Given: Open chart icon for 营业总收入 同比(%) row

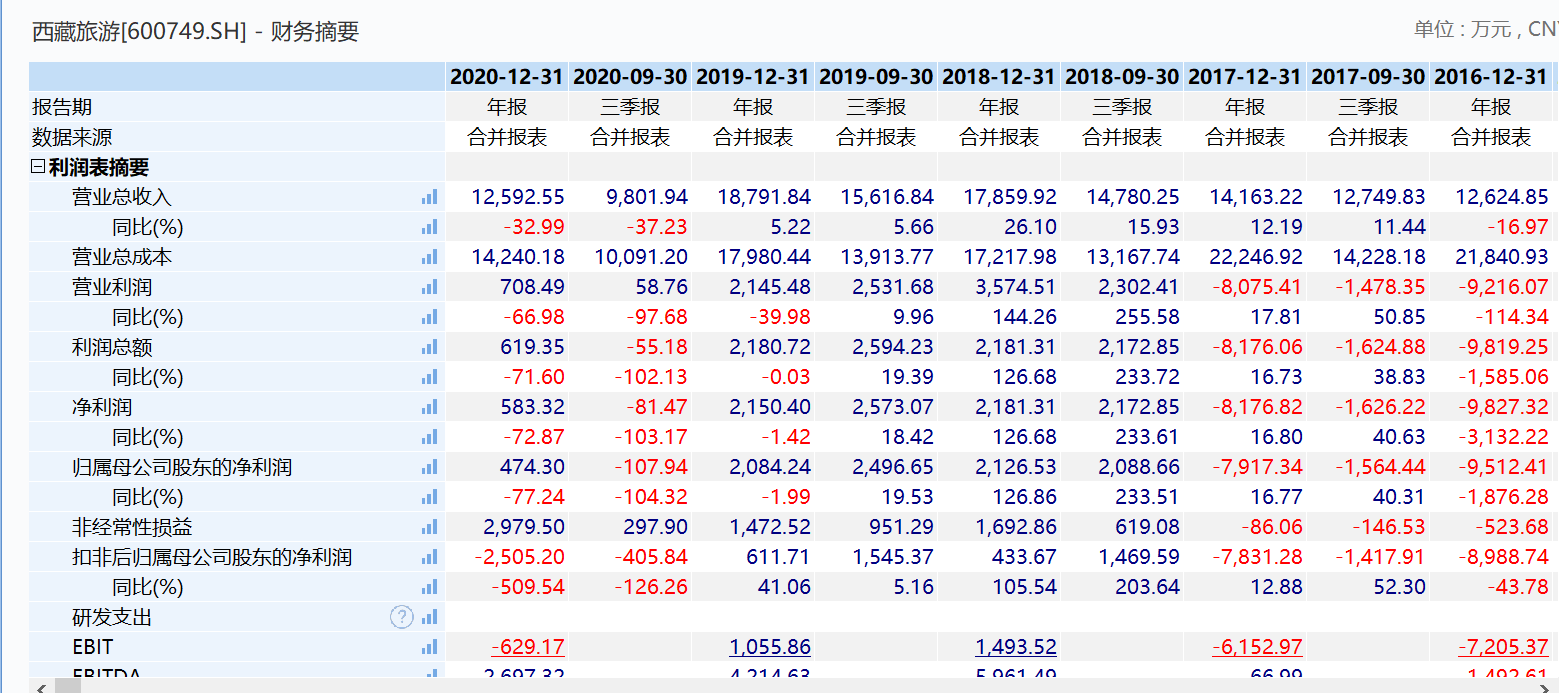Looking at the screenshot, I should click(430, 228).
